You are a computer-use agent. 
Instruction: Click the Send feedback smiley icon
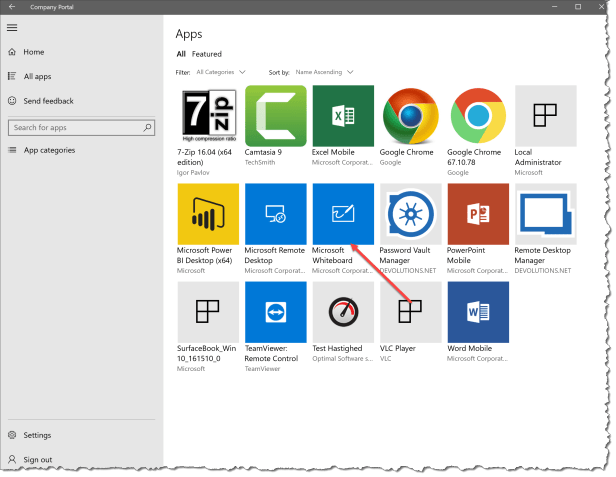12,101
